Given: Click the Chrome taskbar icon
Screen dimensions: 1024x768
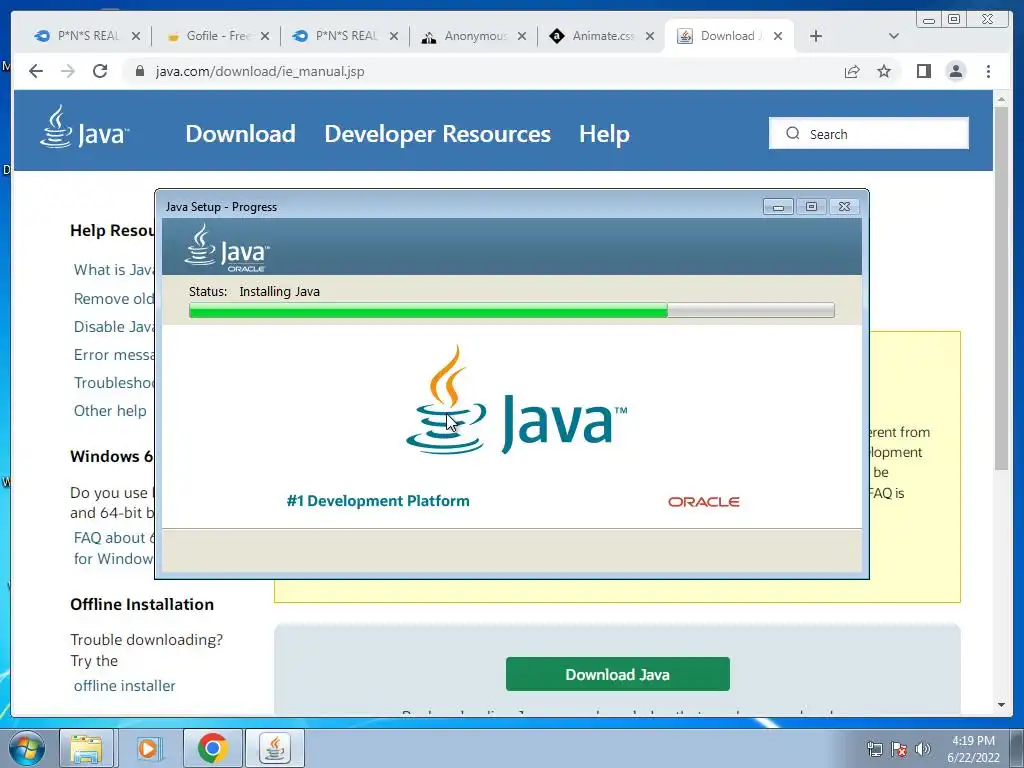Looking at the screenshot, I should (x=212, y=748).
